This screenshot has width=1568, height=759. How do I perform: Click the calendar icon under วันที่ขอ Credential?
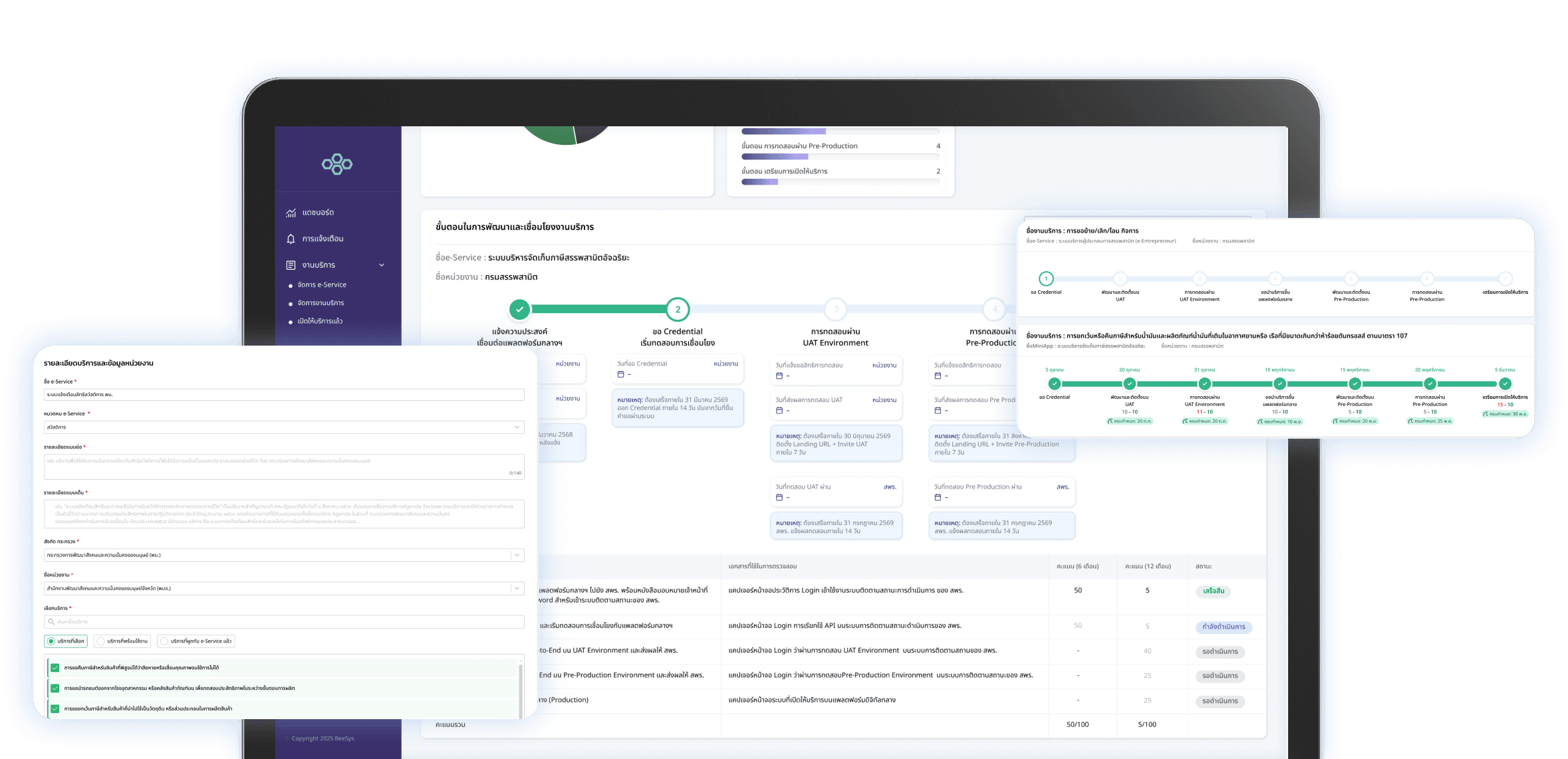coord(620,374)
